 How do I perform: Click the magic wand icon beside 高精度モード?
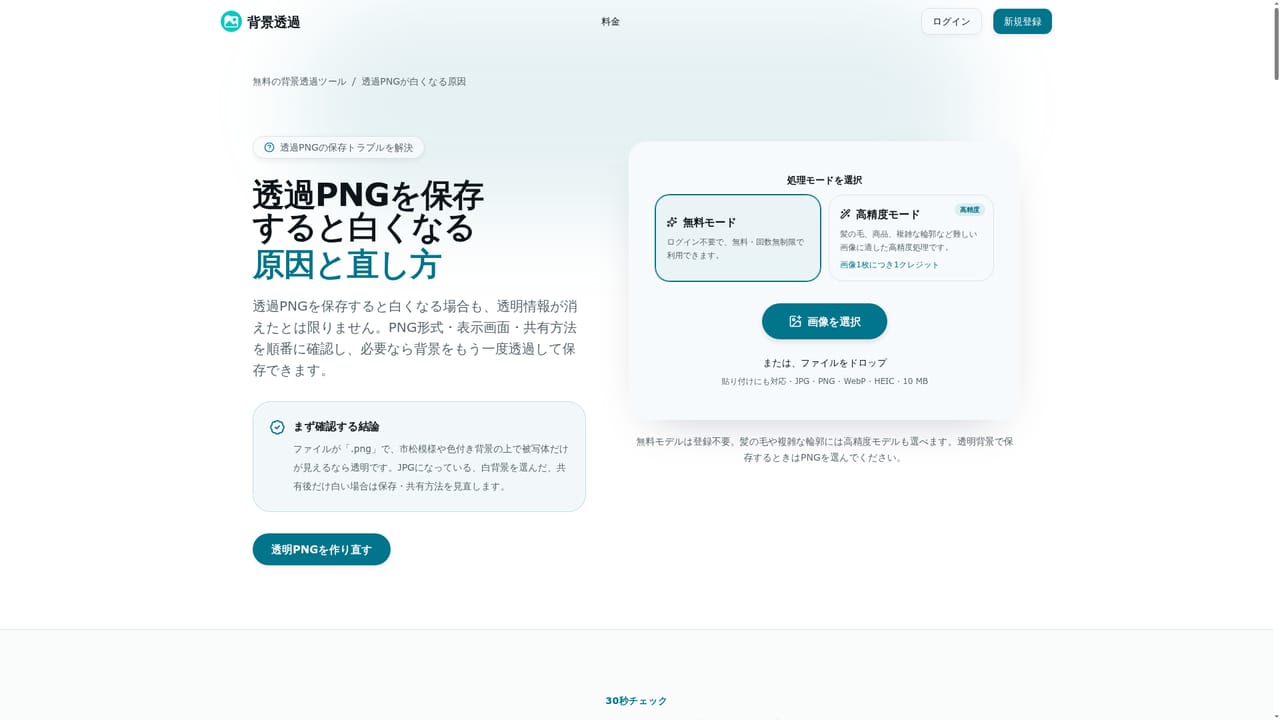tap(845, 214)
